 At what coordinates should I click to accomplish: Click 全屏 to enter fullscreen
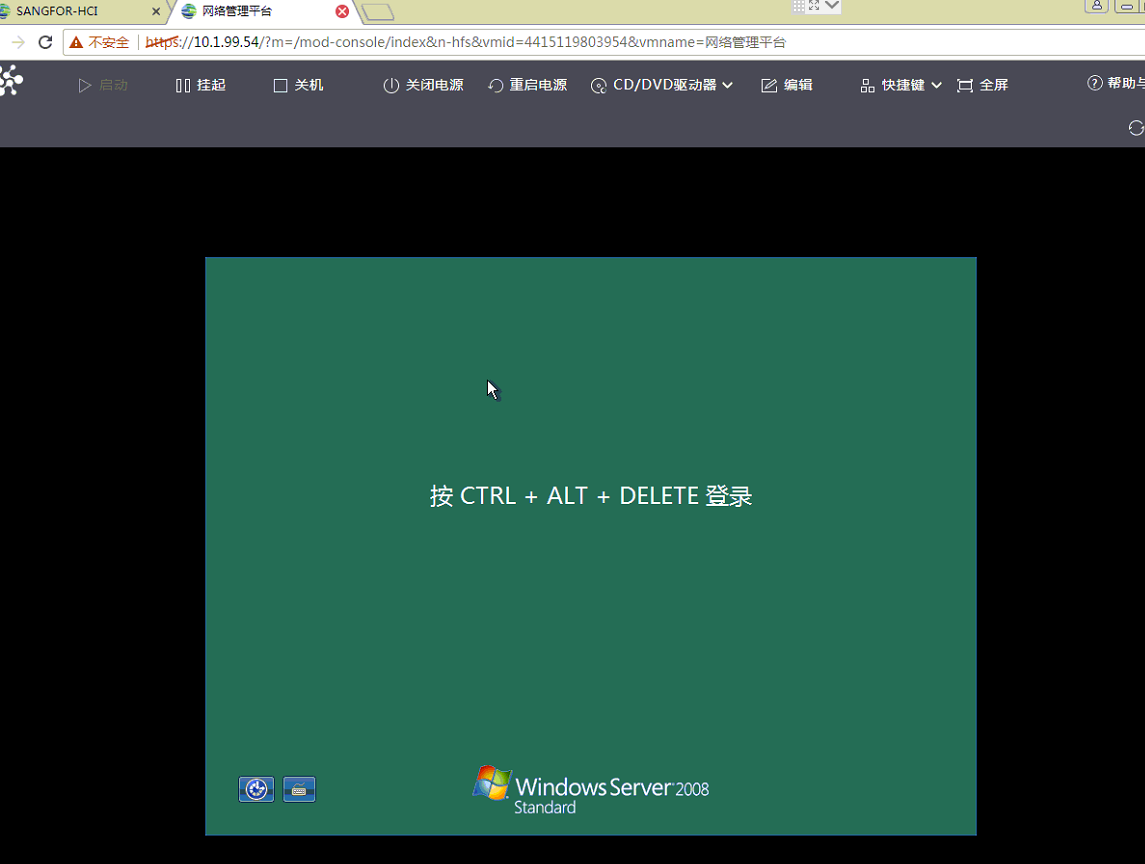[982, 85]
